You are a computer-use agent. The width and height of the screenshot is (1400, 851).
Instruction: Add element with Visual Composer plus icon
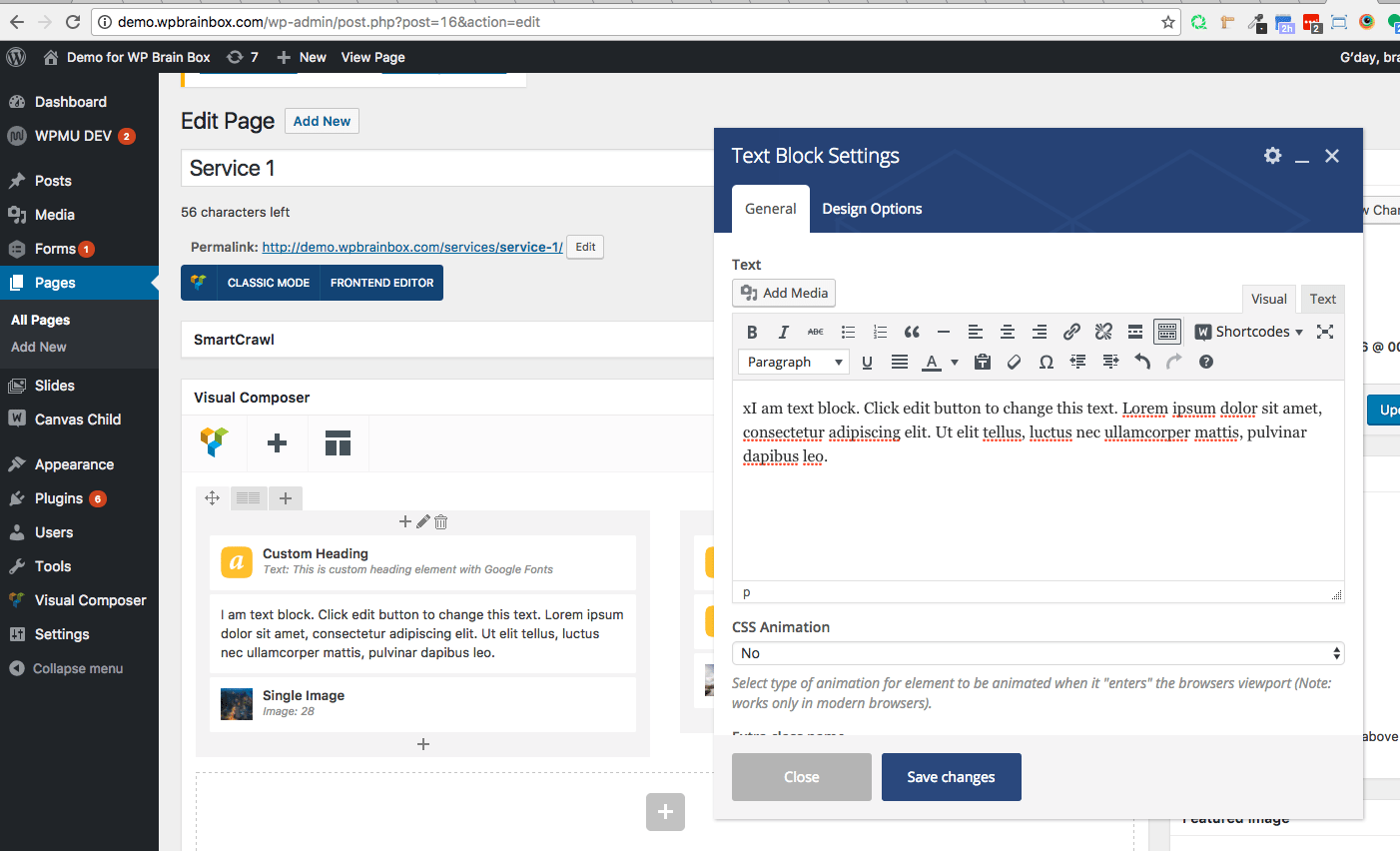[278, 442]
